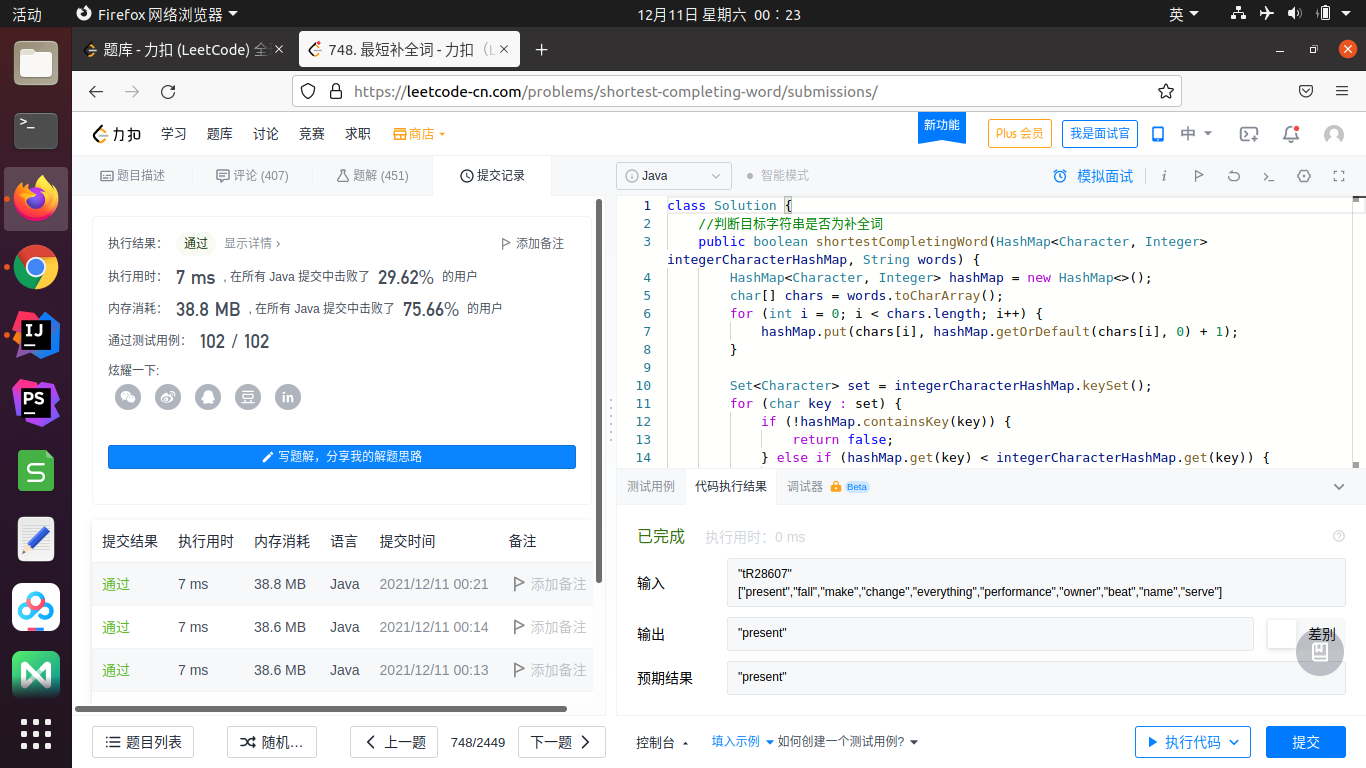Click the left panel vertical scrollbar

click(x=599, y=390)
